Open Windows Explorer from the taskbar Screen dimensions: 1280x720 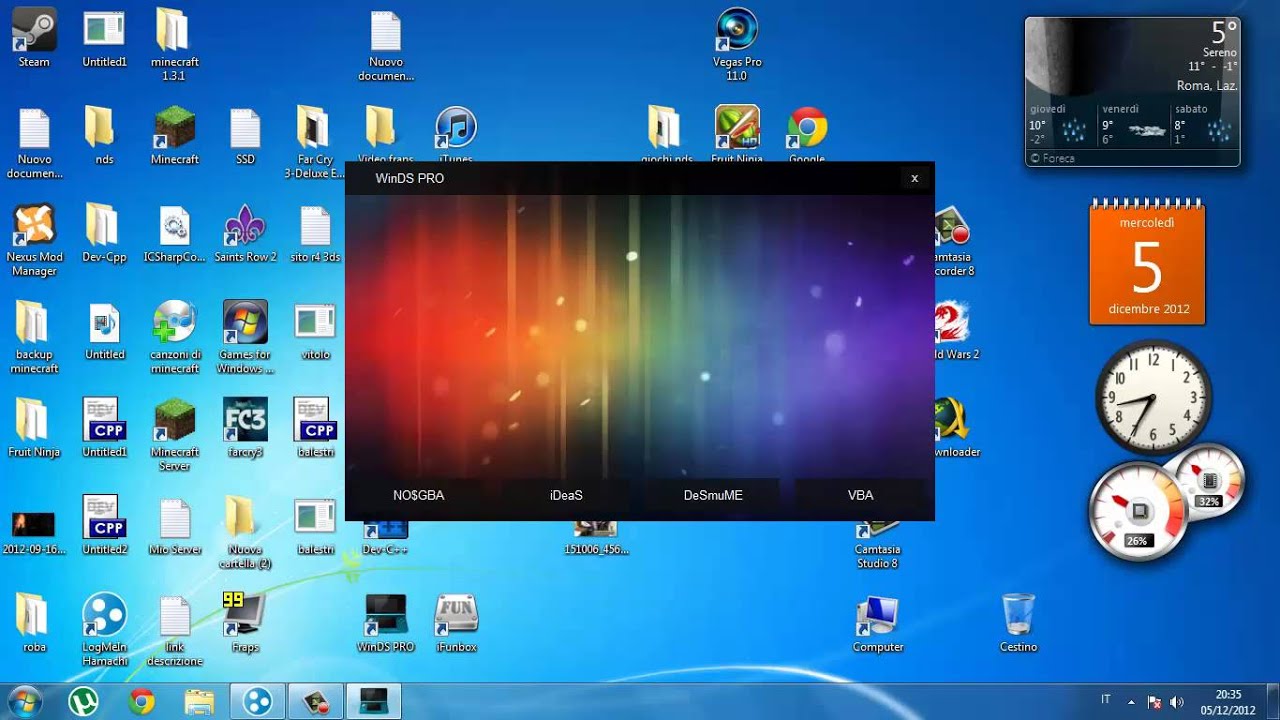click(x=199, y=702)
